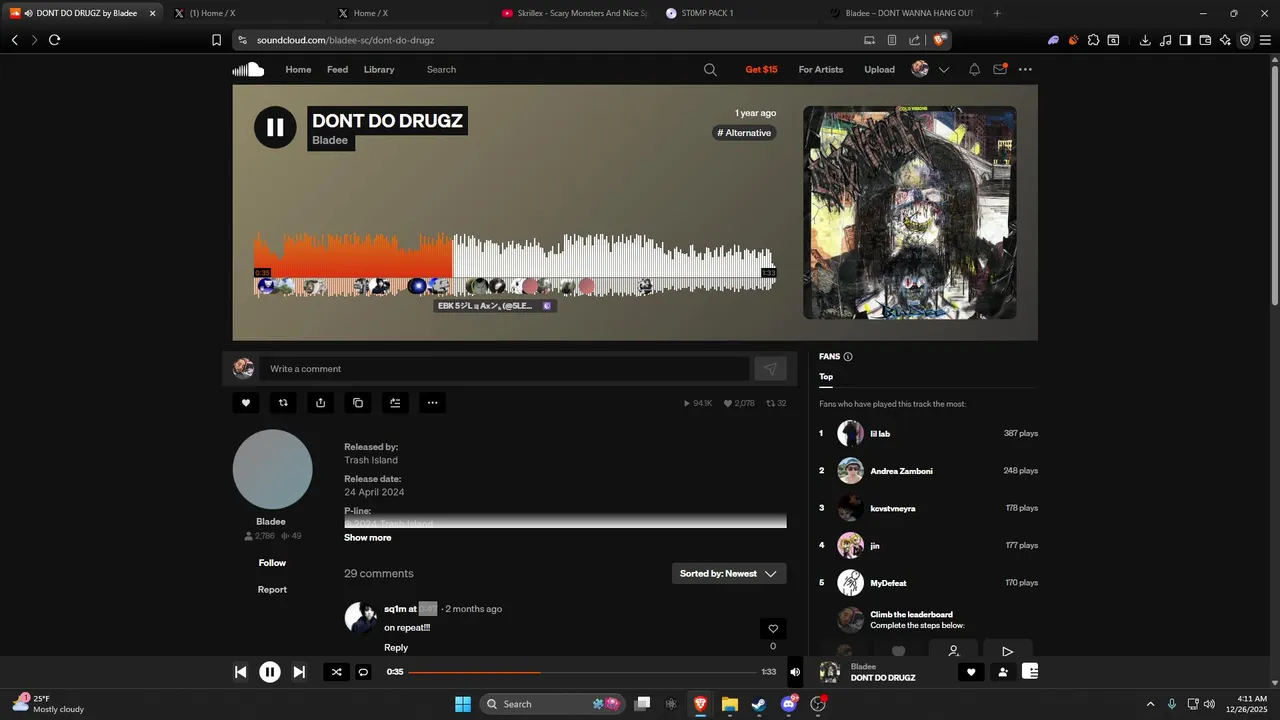
Task: Toggle repeat in the player bar
Action: (363, 672)
